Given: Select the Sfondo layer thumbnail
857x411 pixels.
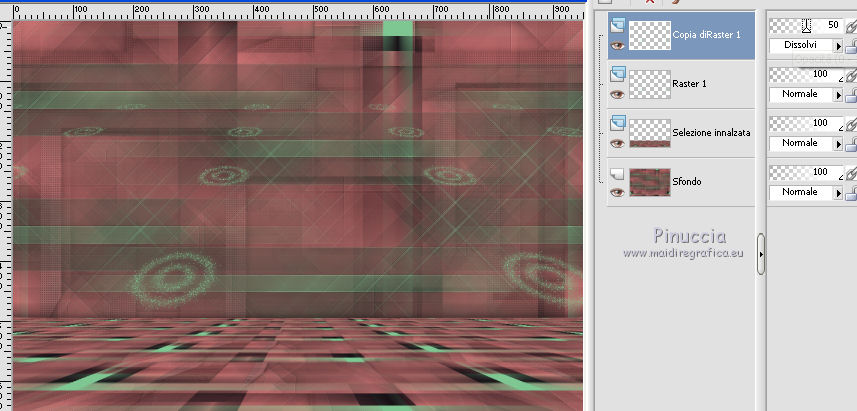Looking at the screenshot, I should click(650, 182).
